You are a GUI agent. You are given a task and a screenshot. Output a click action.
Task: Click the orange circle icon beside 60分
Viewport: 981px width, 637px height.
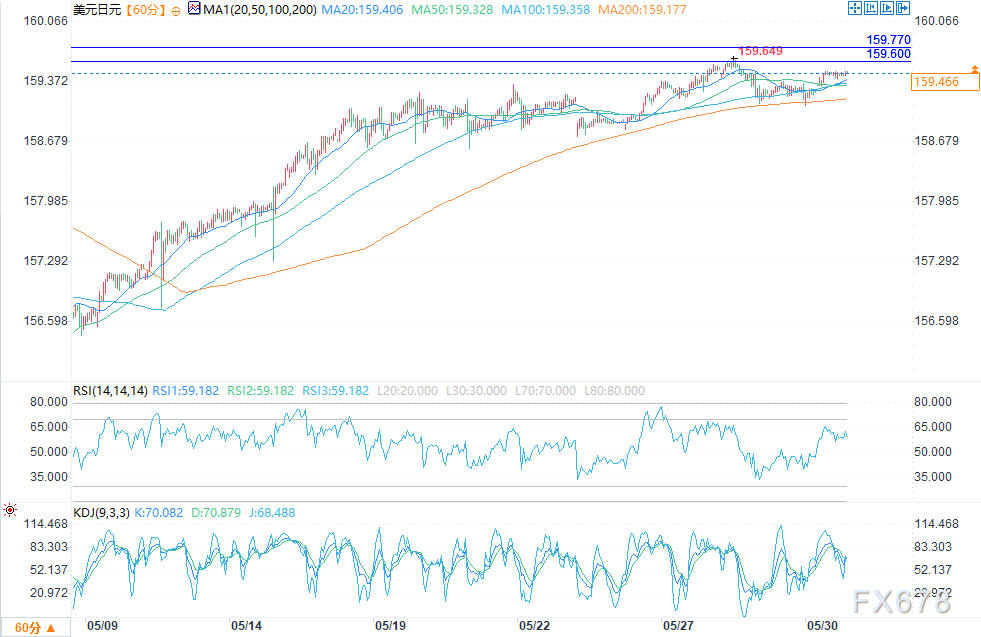tap(176, 11)
